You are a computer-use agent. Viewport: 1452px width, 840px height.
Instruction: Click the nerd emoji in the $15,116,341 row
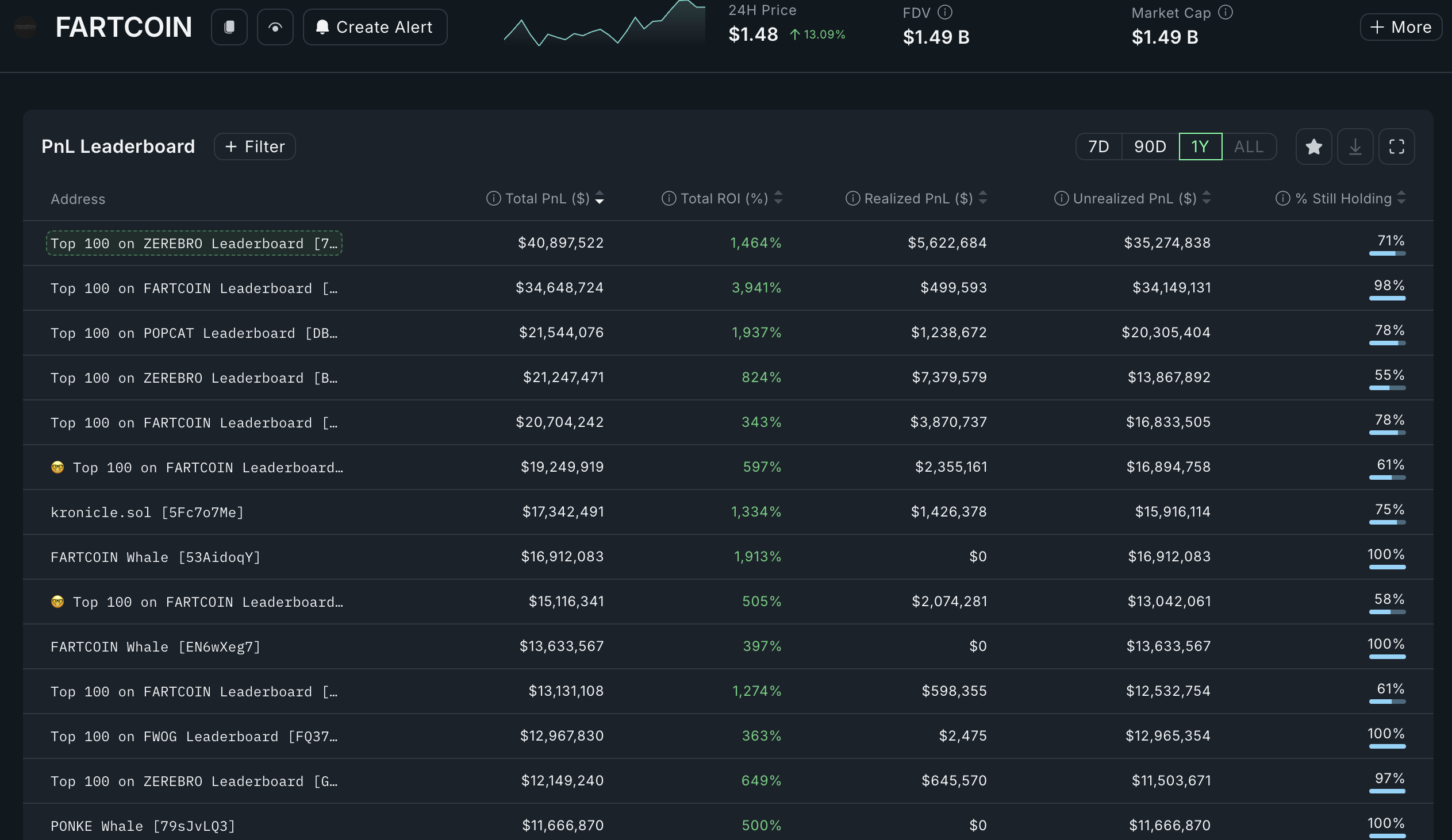(x=57, y=602)
